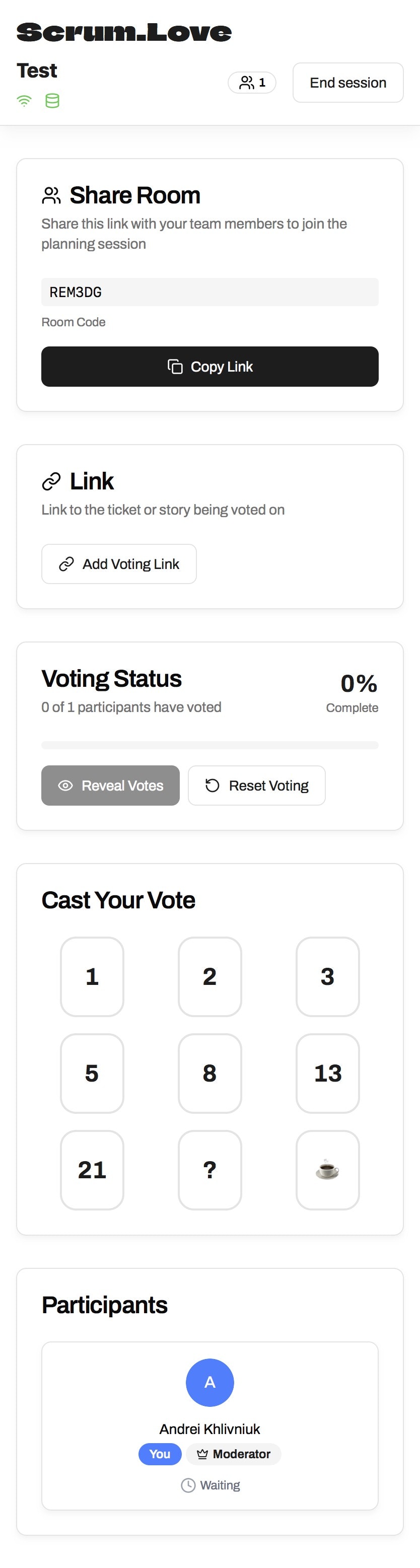The height and width of the screenshot is (1568, 420).
Task: Reveal votes with the eye button
Action: tap(110, 786)
